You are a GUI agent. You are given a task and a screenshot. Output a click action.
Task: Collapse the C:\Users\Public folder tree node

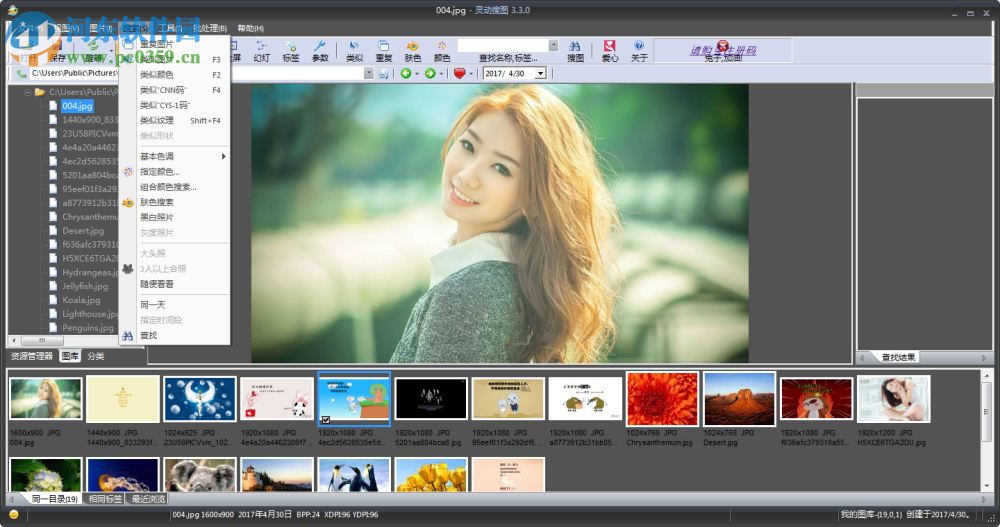click(26, 92)
